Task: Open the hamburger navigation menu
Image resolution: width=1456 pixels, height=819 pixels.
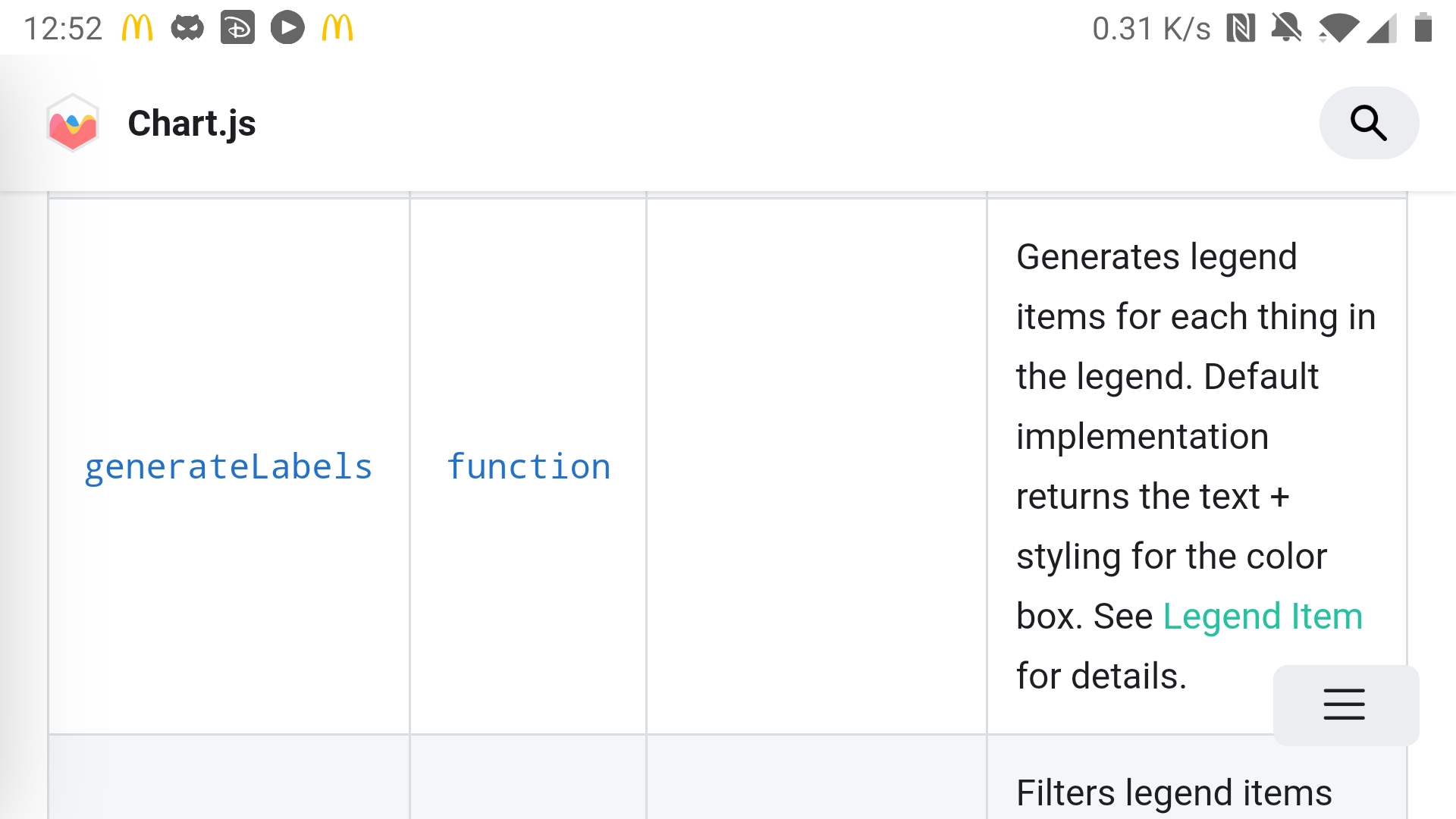Action: tap(1344, 704)
